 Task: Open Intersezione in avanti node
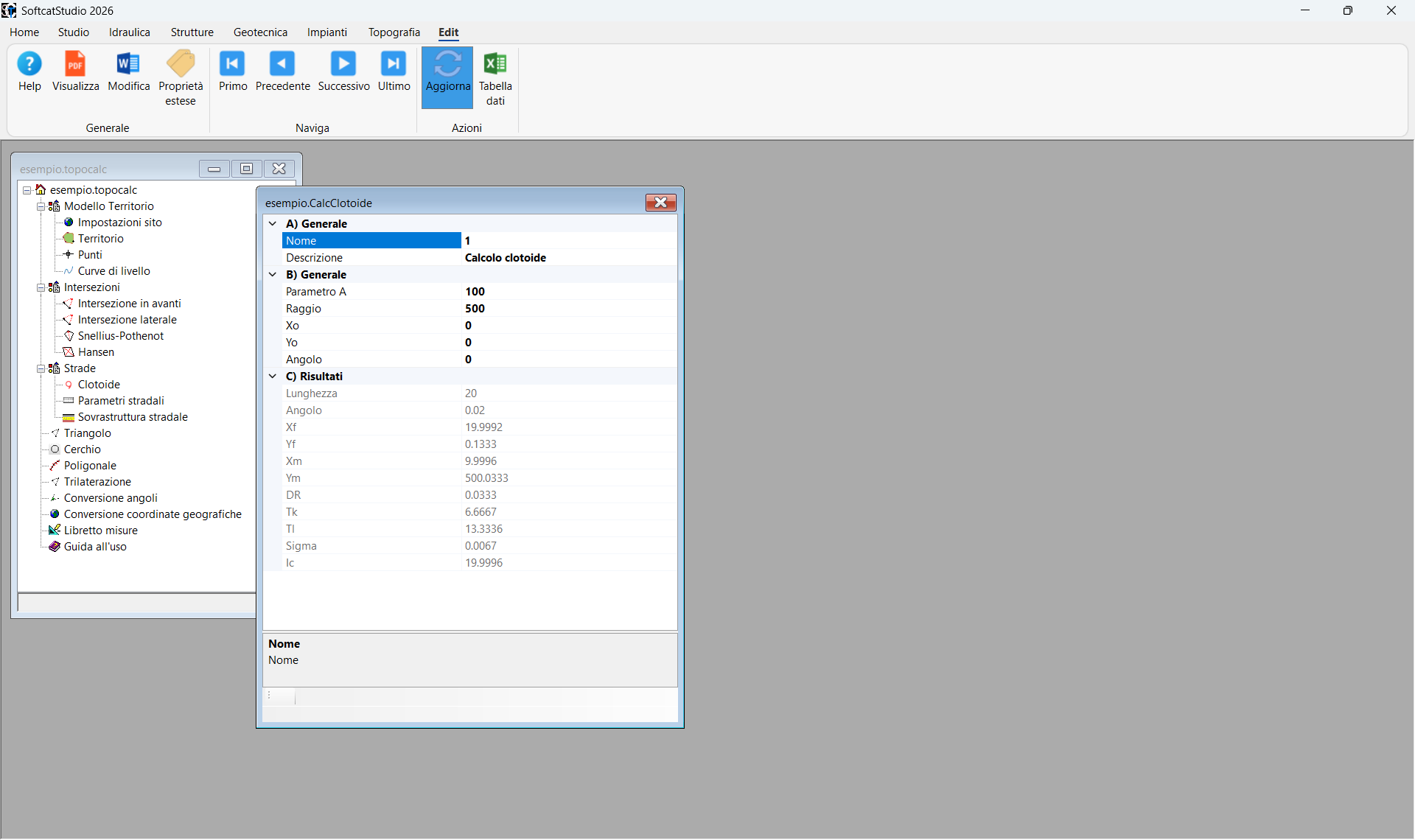point(129,304)
